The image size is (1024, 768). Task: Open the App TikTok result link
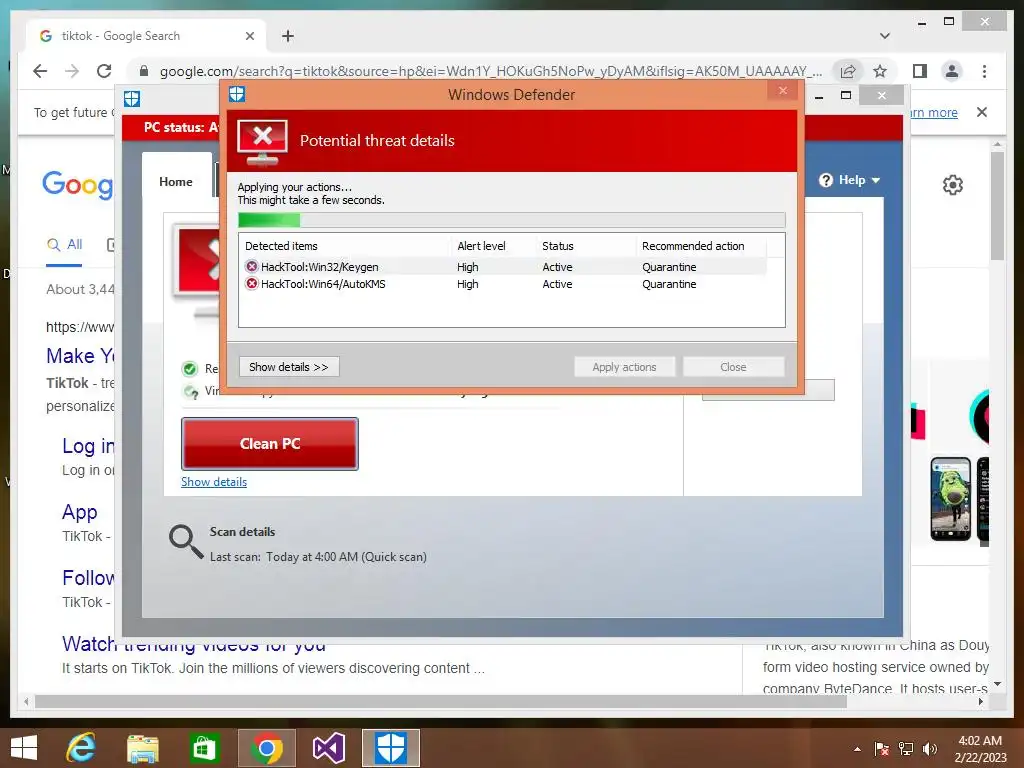coord(80,512)
